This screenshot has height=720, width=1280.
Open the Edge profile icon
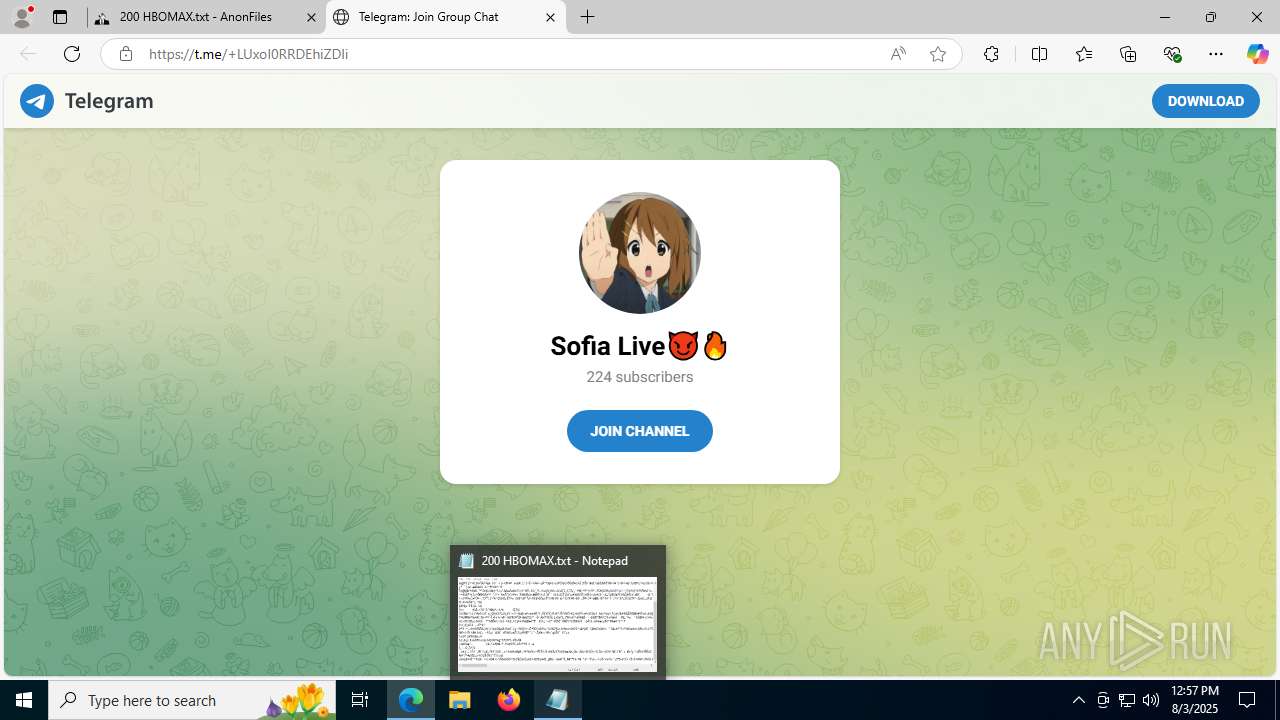[22, 17]
